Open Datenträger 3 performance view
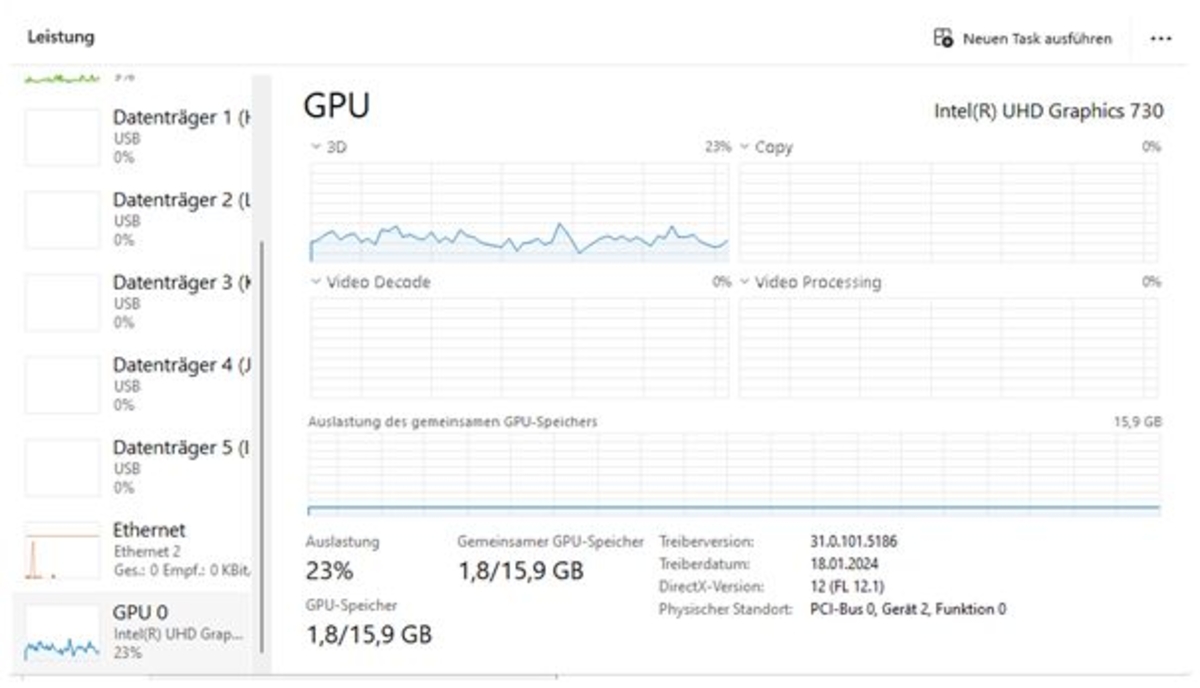1200x688 pixels. pyautogui.click(x=135, y=302)
